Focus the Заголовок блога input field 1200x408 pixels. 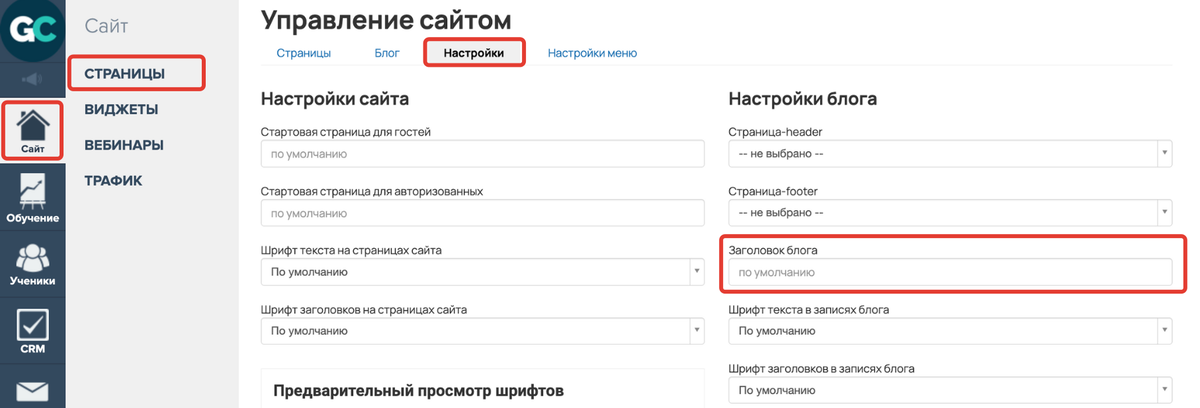coord(950,272)
